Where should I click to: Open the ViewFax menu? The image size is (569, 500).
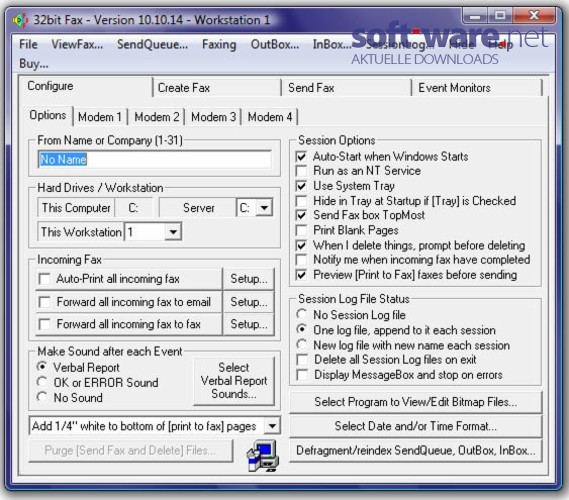[77, 44]
